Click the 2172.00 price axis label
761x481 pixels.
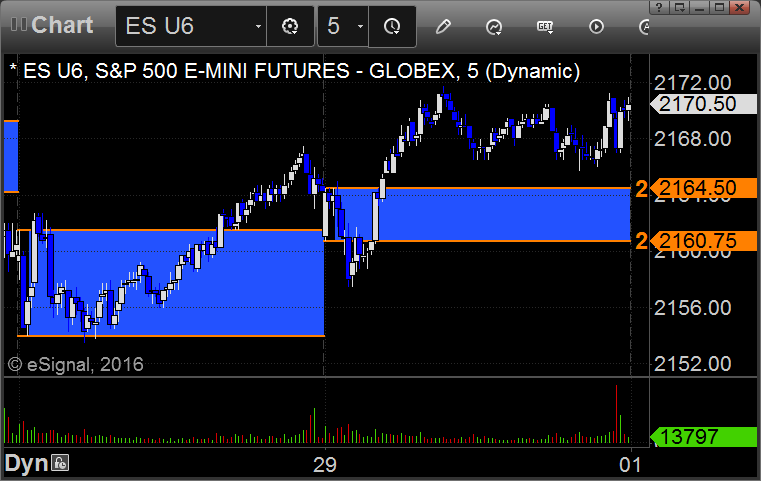[x=693, y=83]
